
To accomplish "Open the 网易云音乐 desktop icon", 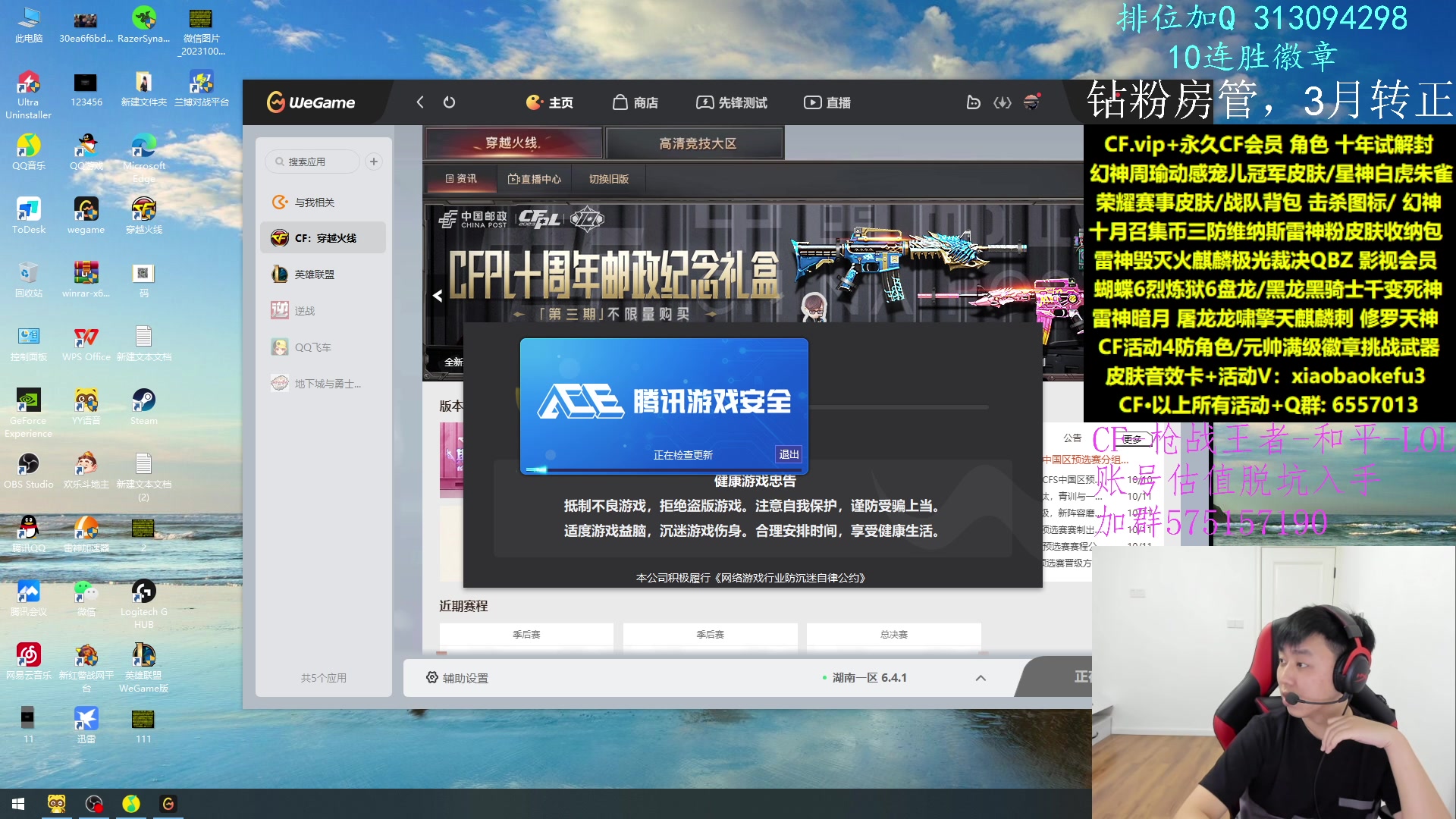I will pos(29,662).
